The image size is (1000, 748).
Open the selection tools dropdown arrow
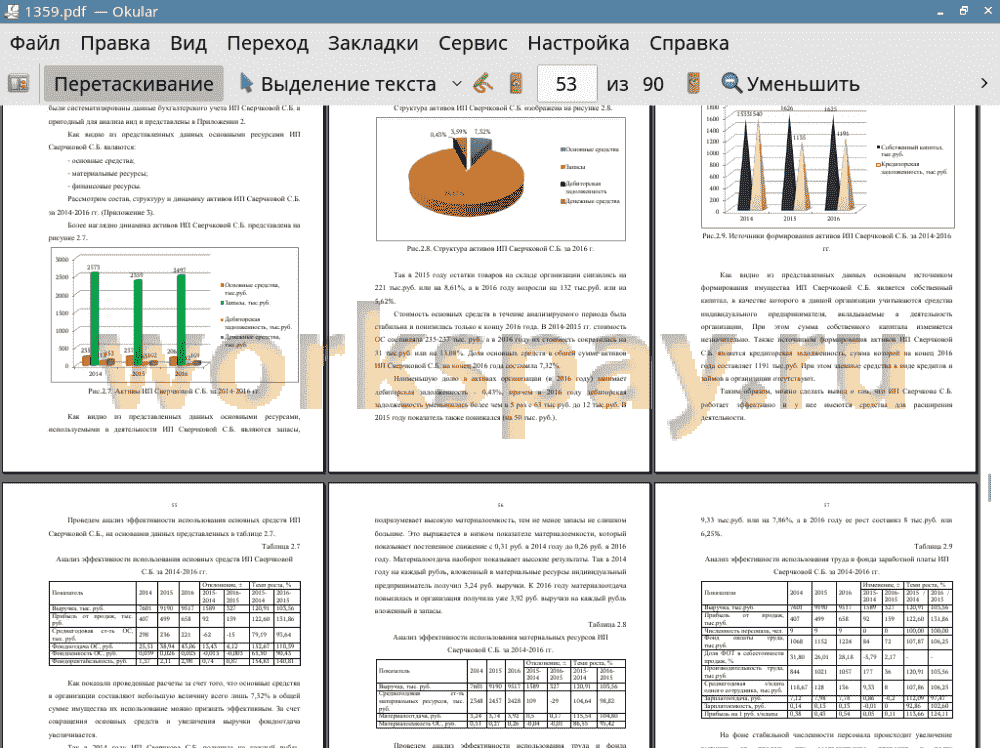[457, 84]
